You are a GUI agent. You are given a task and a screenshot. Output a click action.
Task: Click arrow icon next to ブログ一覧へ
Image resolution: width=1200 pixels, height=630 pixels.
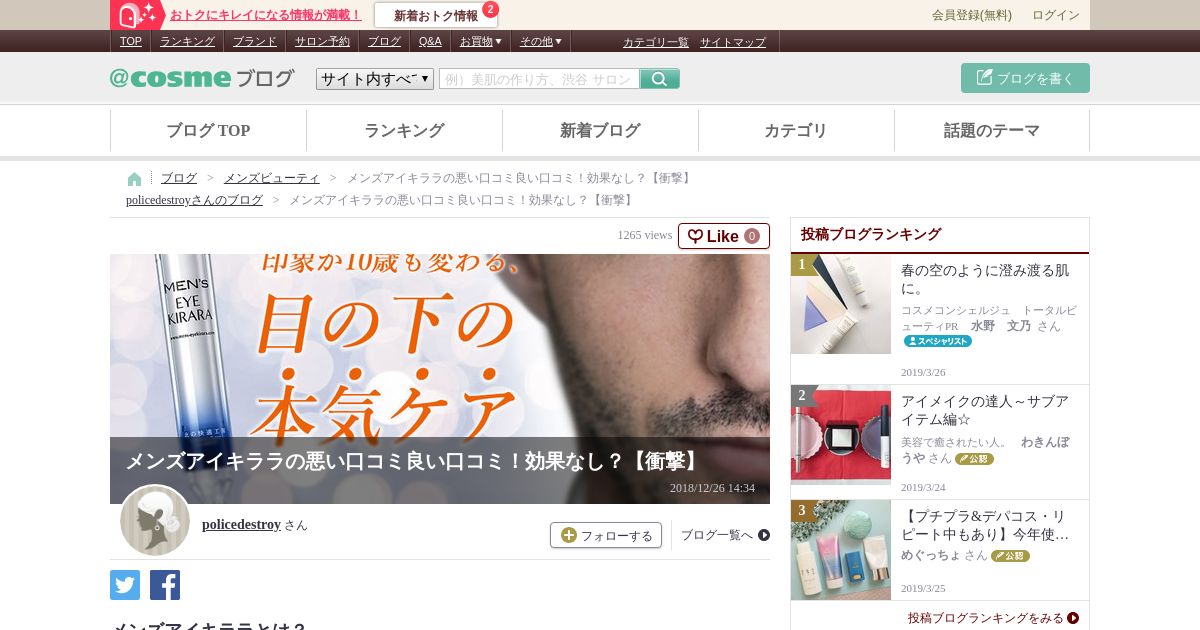[x=764, y=535]
